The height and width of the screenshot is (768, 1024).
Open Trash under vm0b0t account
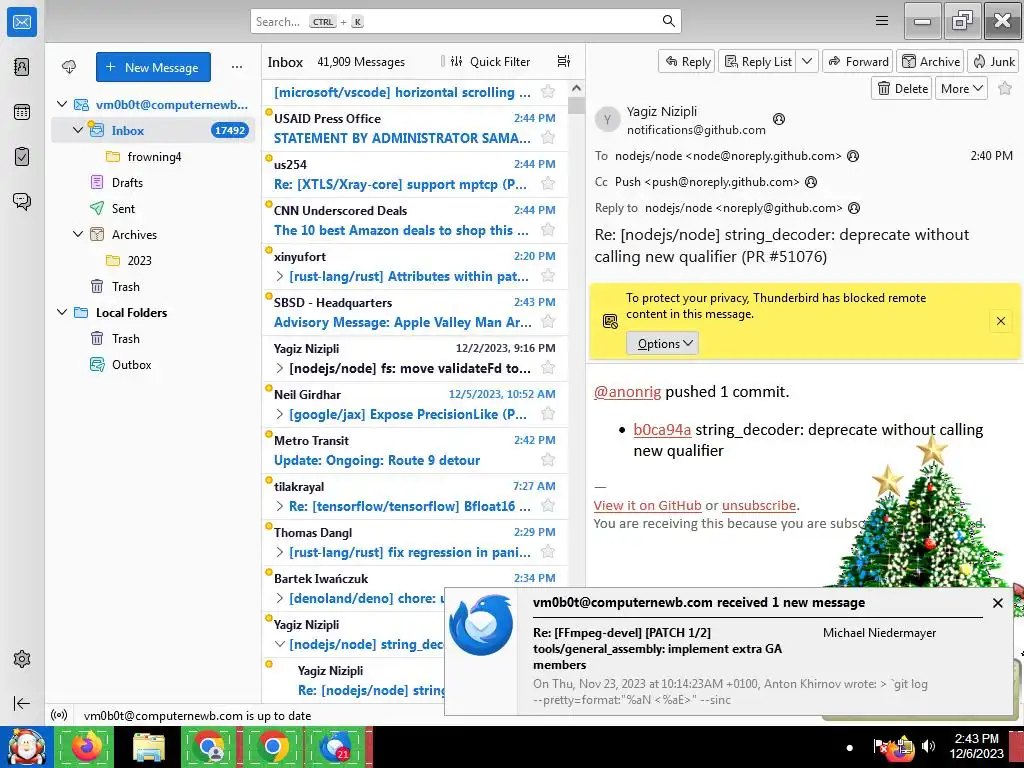click(126, 286)
